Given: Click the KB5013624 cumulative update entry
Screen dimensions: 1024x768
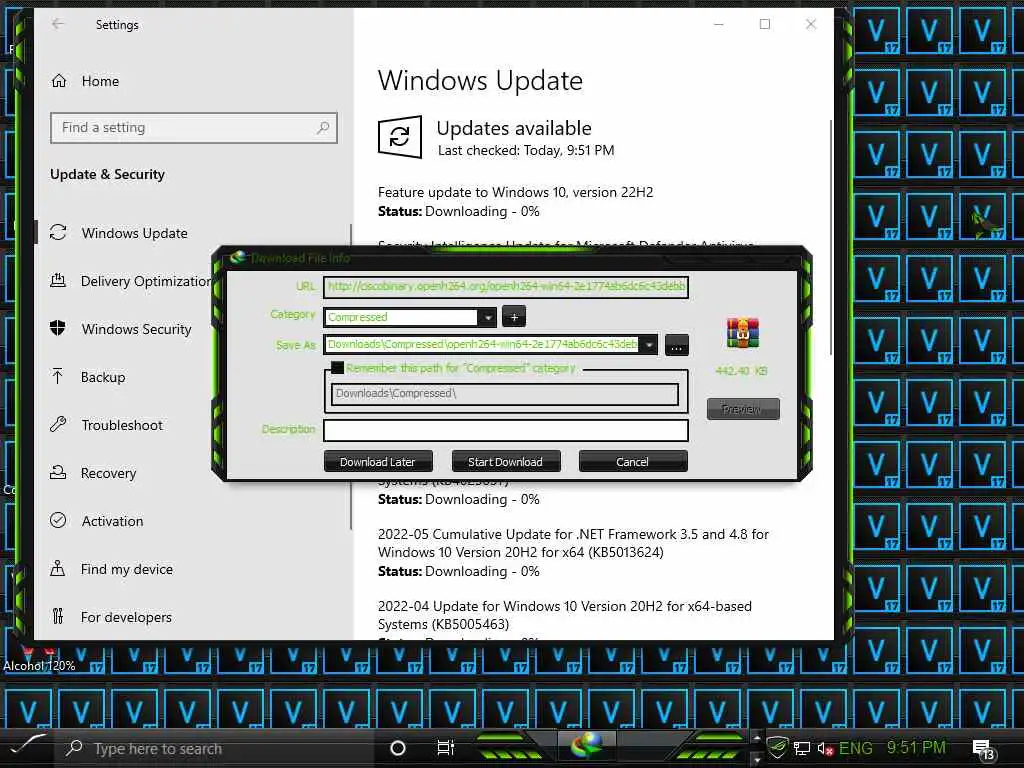Looking at the screenshot, I should tap(573, 543).
